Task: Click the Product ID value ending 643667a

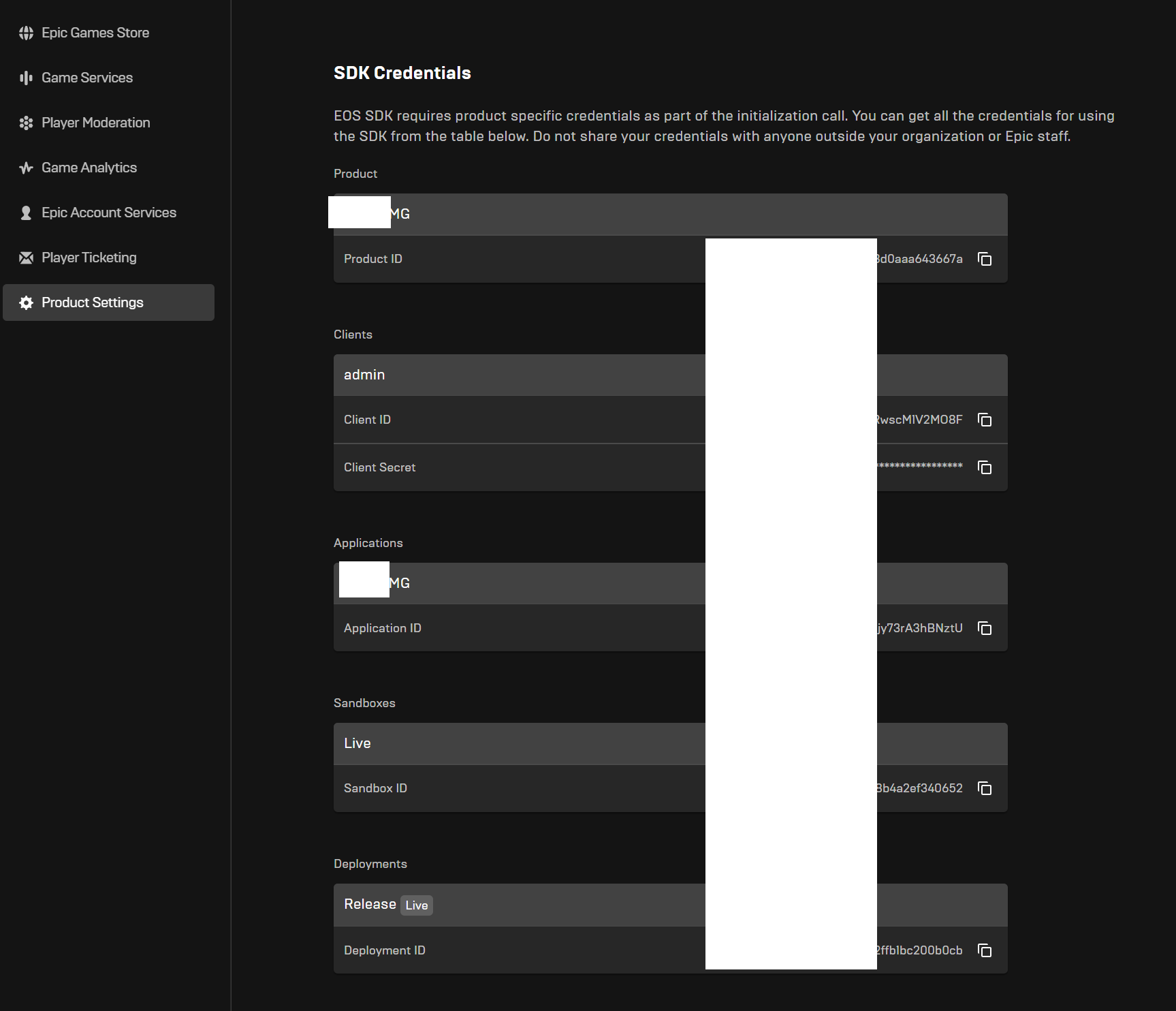Action: point(920,259)
